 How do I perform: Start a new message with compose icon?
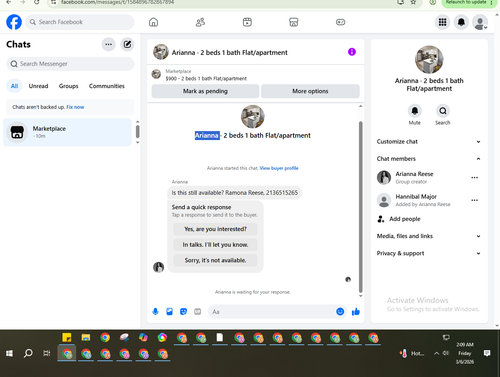point(127,44)
